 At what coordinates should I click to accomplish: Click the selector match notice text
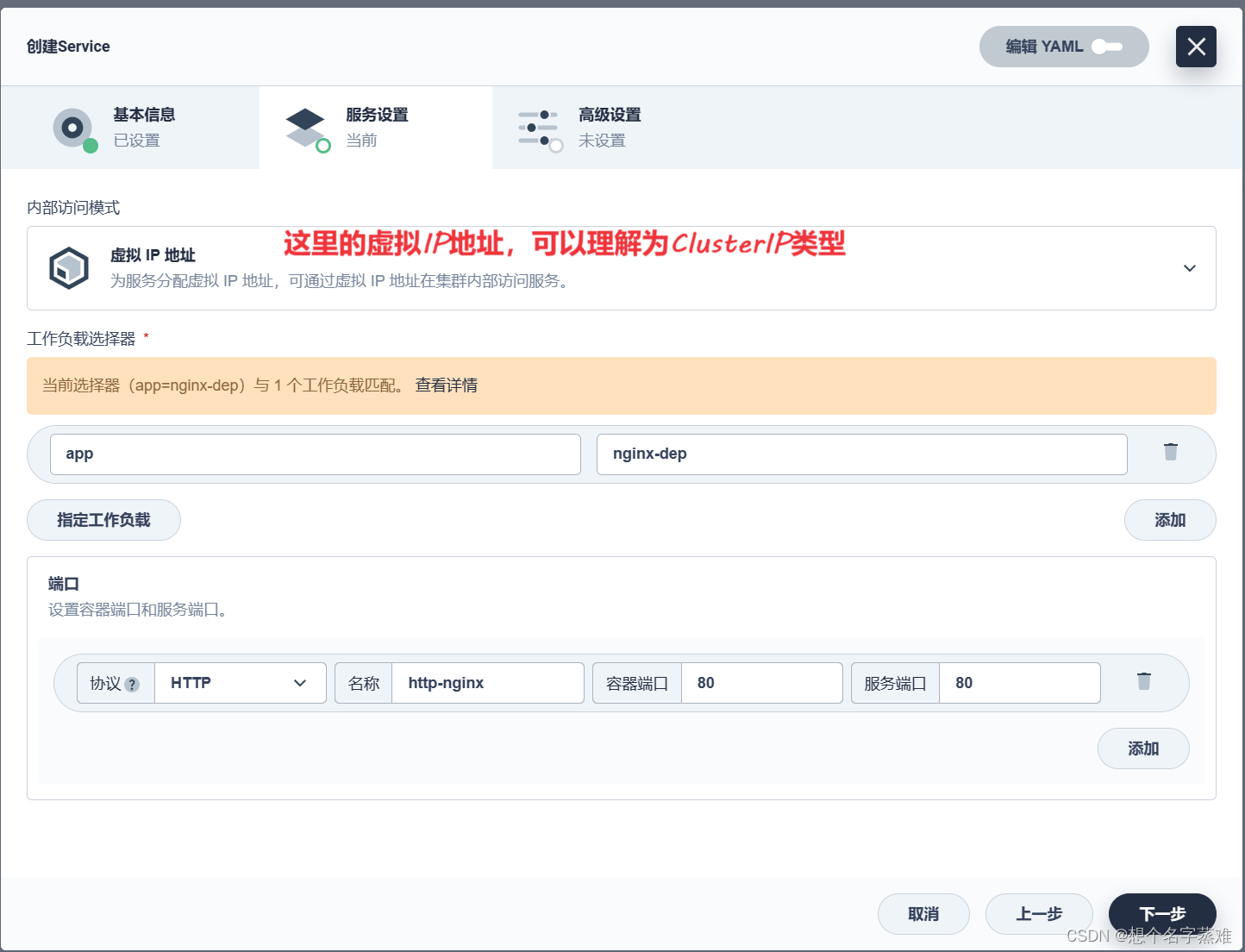[224, 385]
